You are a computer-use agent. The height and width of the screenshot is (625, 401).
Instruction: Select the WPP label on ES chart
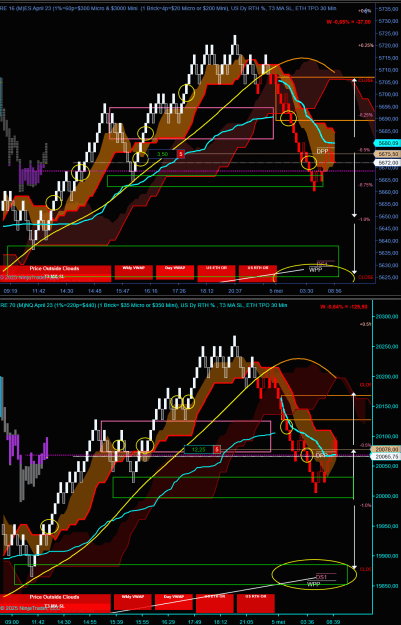click(315, 269)
